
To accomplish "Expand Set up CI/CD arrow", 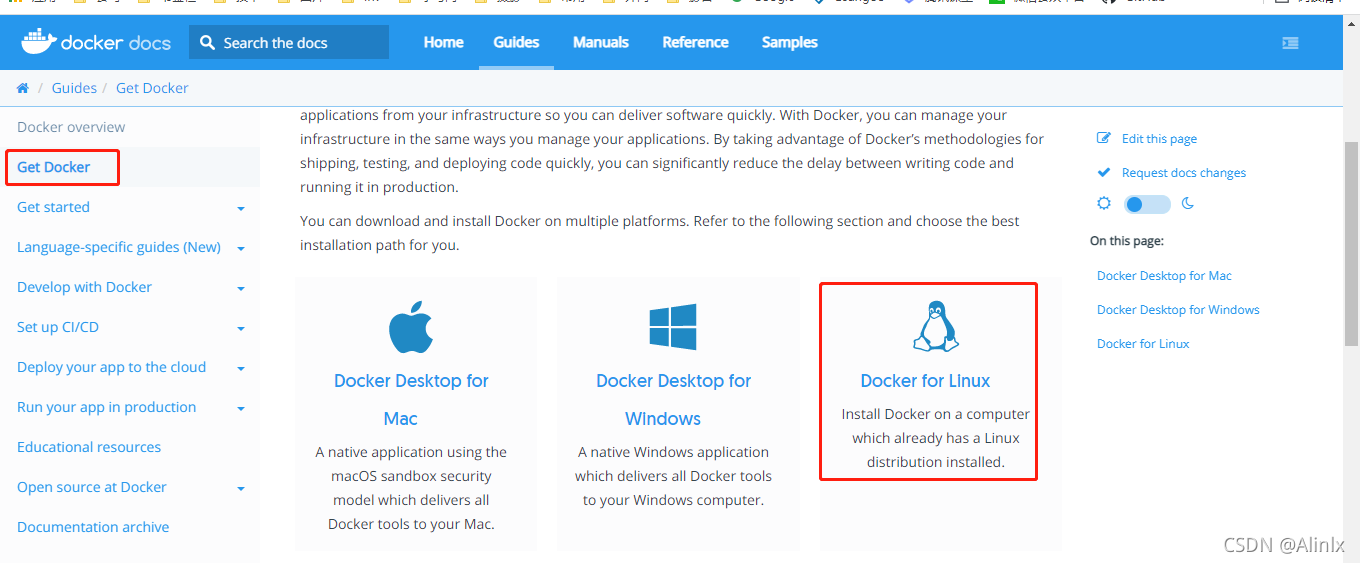I will tap(241, 329).
